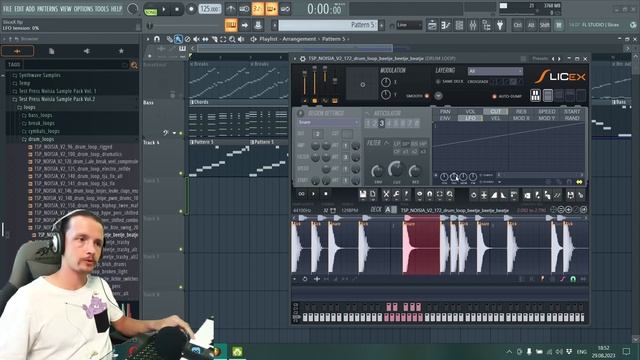This screenshot has height=360, width=640.
Task: Open the OPTIONS menu
Action: (83, 9)
